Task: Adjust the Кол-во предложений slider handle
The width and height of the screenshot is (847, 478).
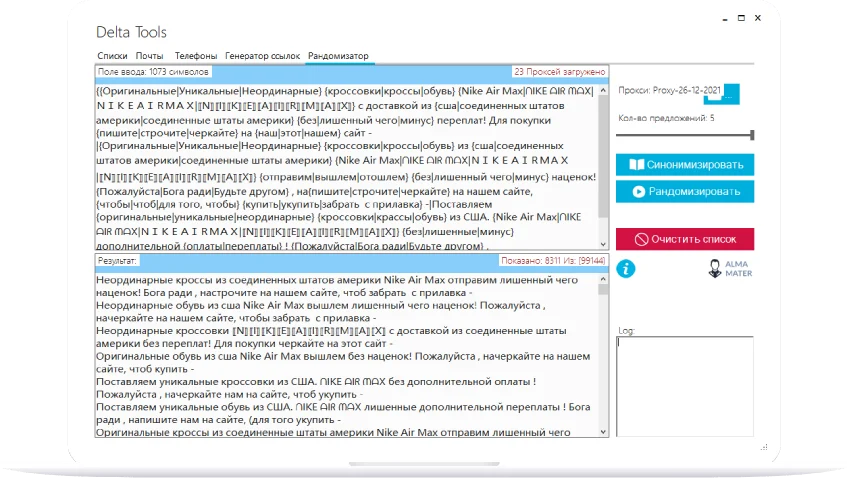Action: [752, 134]
